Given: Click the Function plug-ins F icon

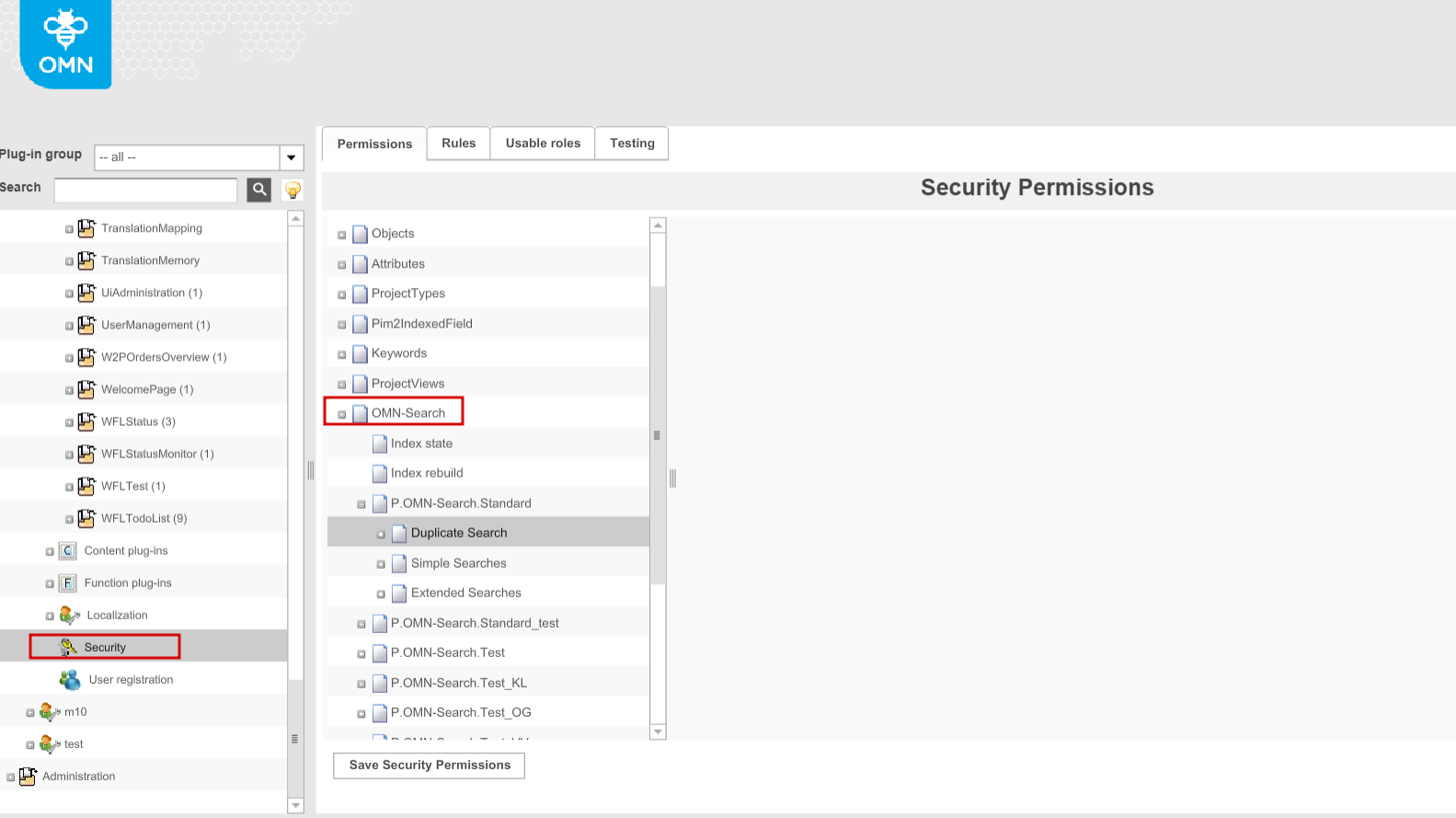Looking at the screenshot, I should coord(68,582).
